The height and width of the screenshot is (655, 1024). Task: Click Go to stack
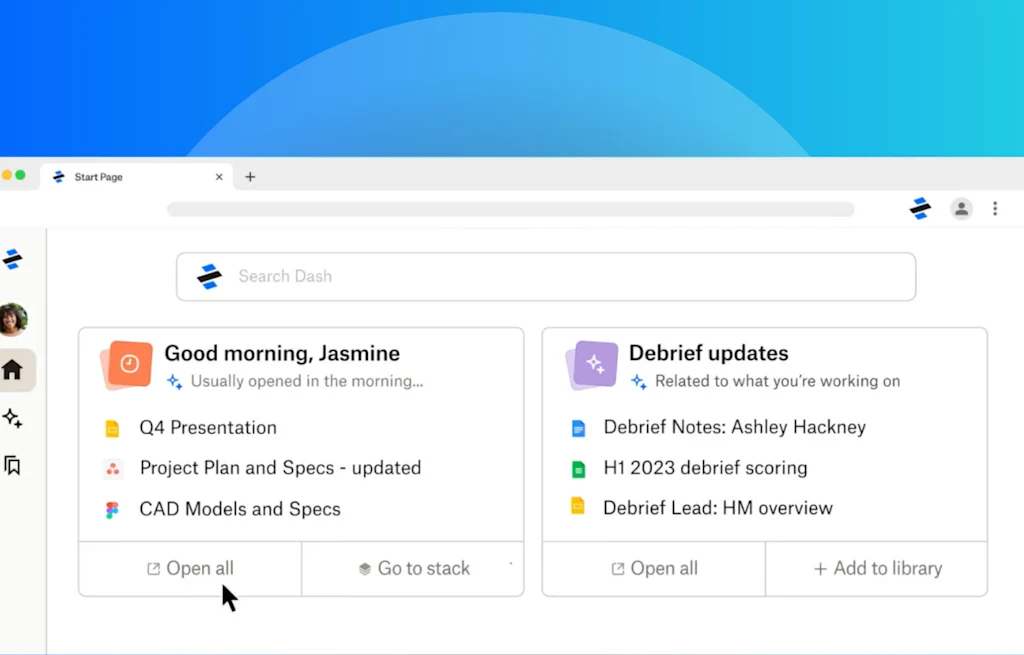(x=414, y=568)
